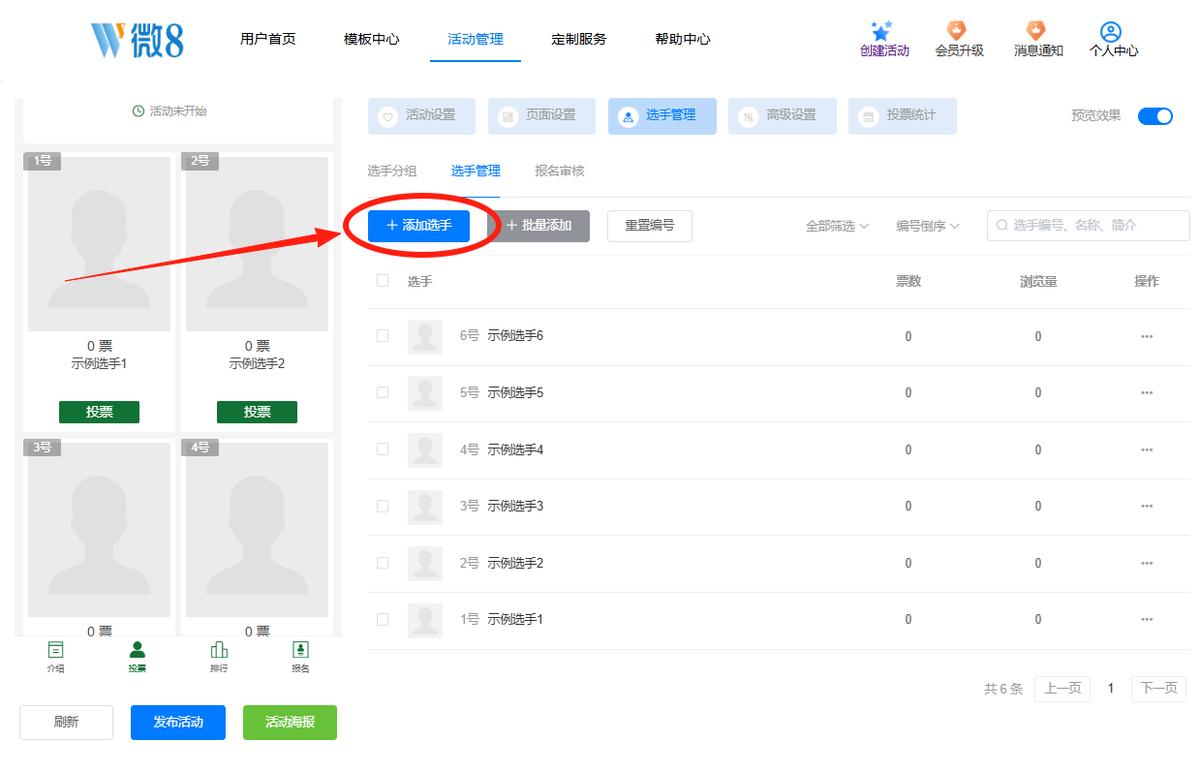Tick the checkbox for 示例选手3
The width and height of the screenshot is (1200, 774).
click(x=382, y=506)
